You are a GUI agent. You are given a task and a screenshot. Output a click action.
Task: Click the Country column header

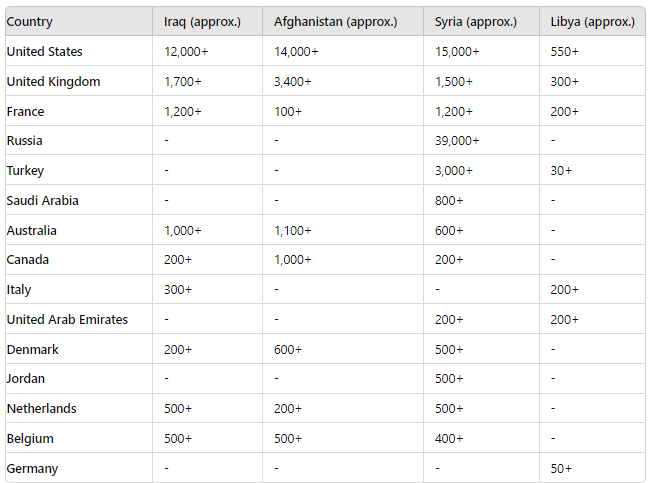click(79, 21)
